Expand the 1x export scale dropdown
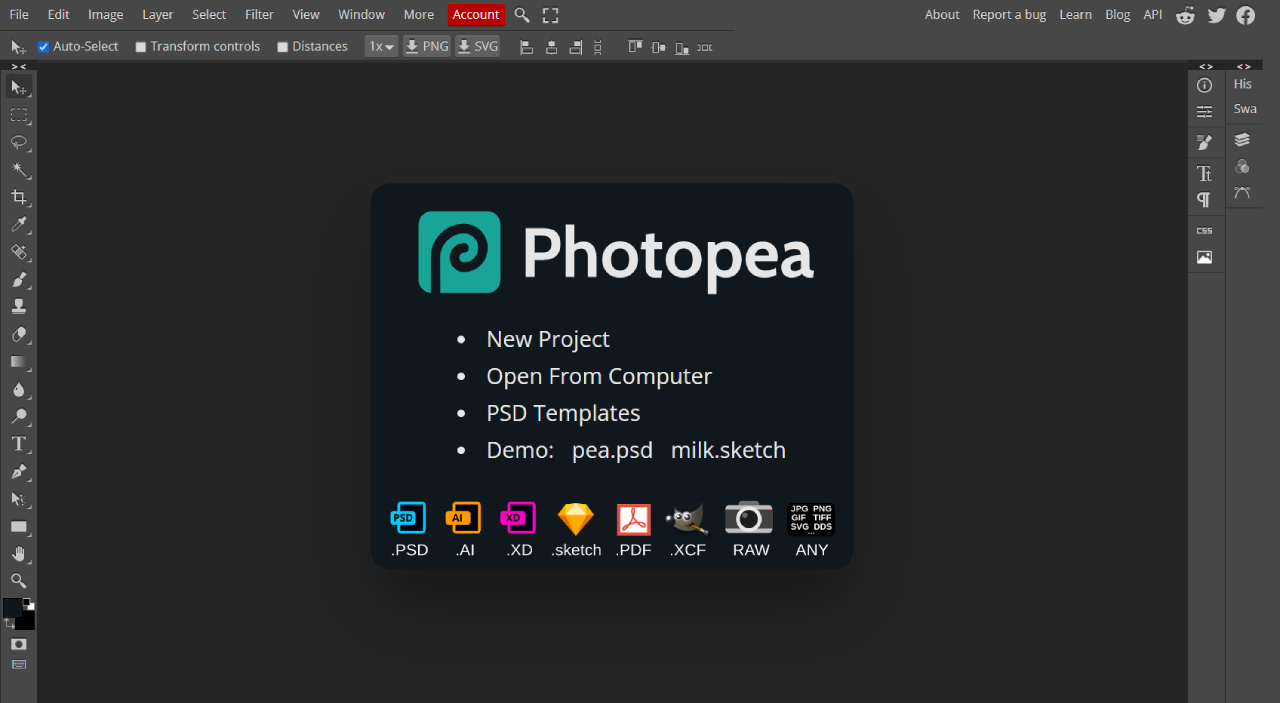This screenshot has width=1280, height=703. [381, 46]
